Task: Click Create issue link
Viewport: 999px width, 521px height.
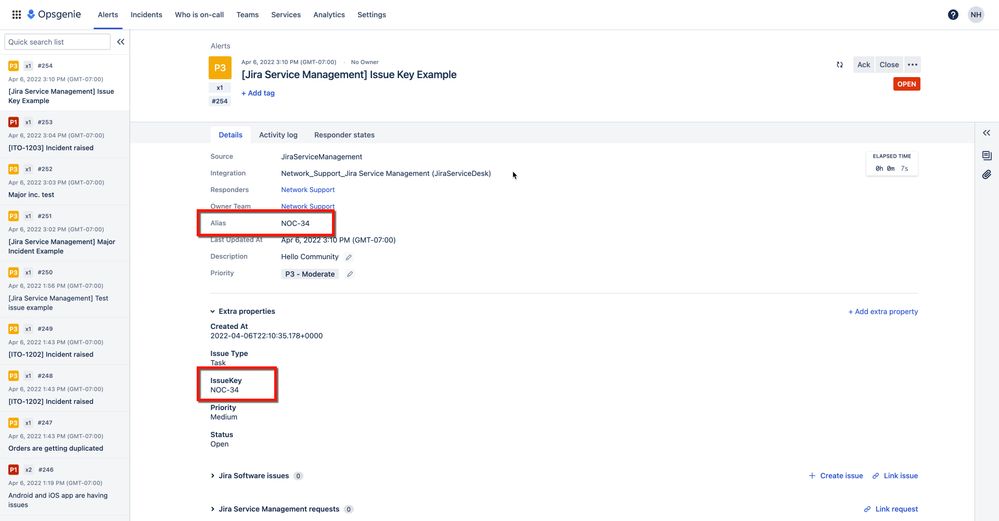Action: click(836, 476)
